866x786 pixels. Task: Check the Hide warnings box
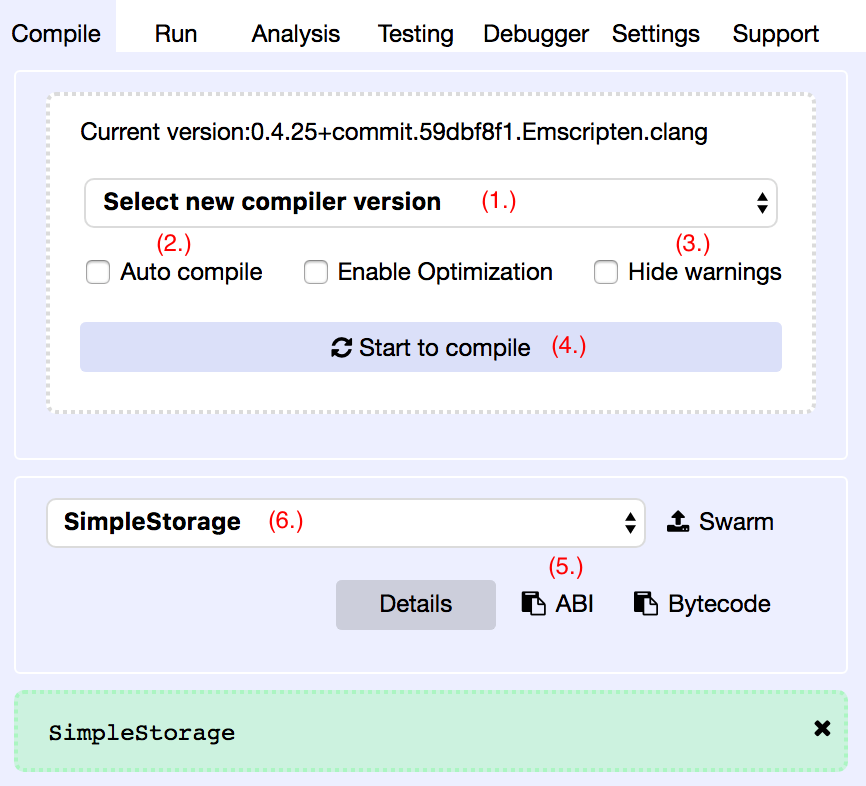606,272
